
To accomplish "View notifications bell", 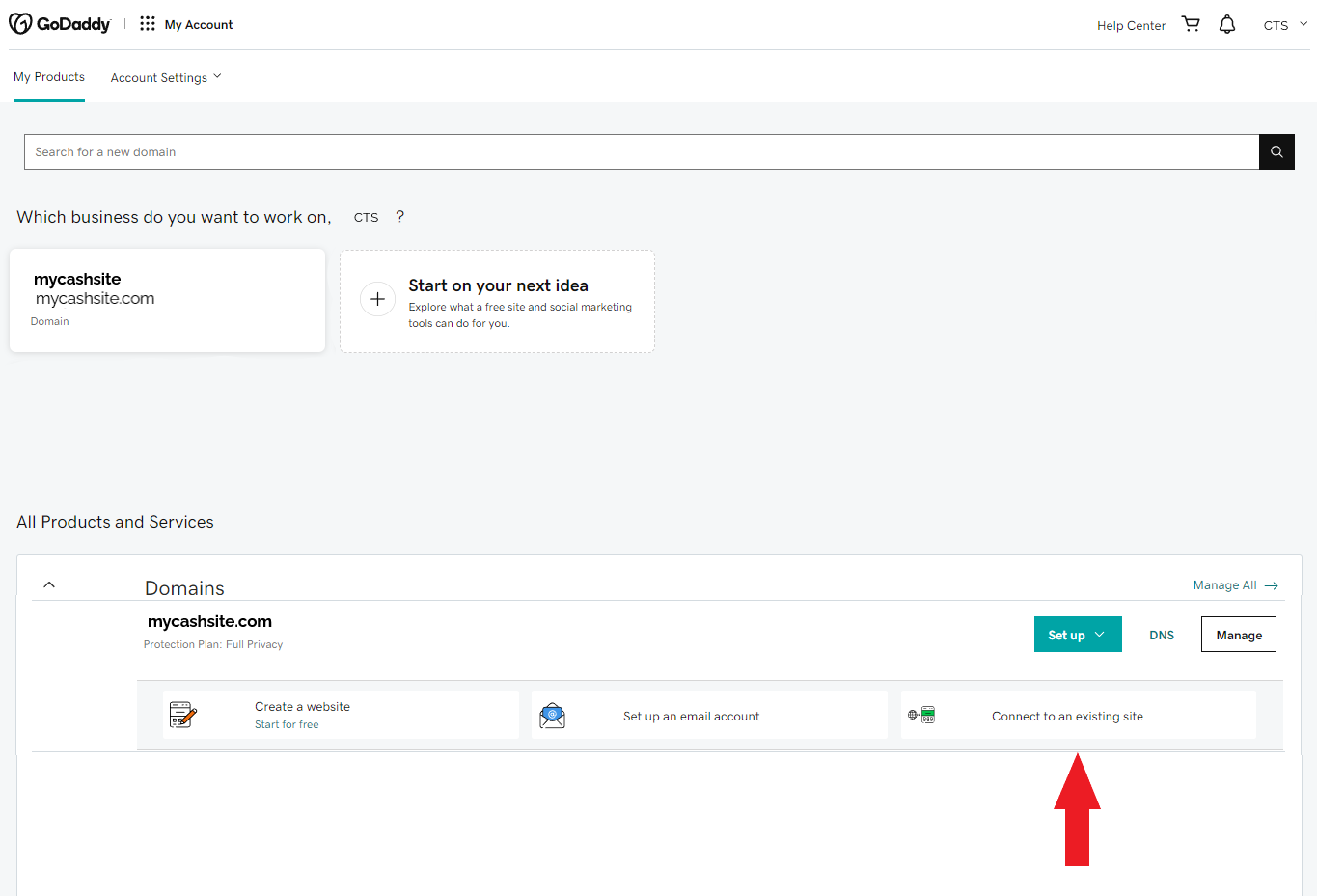I will (1226, 24).
